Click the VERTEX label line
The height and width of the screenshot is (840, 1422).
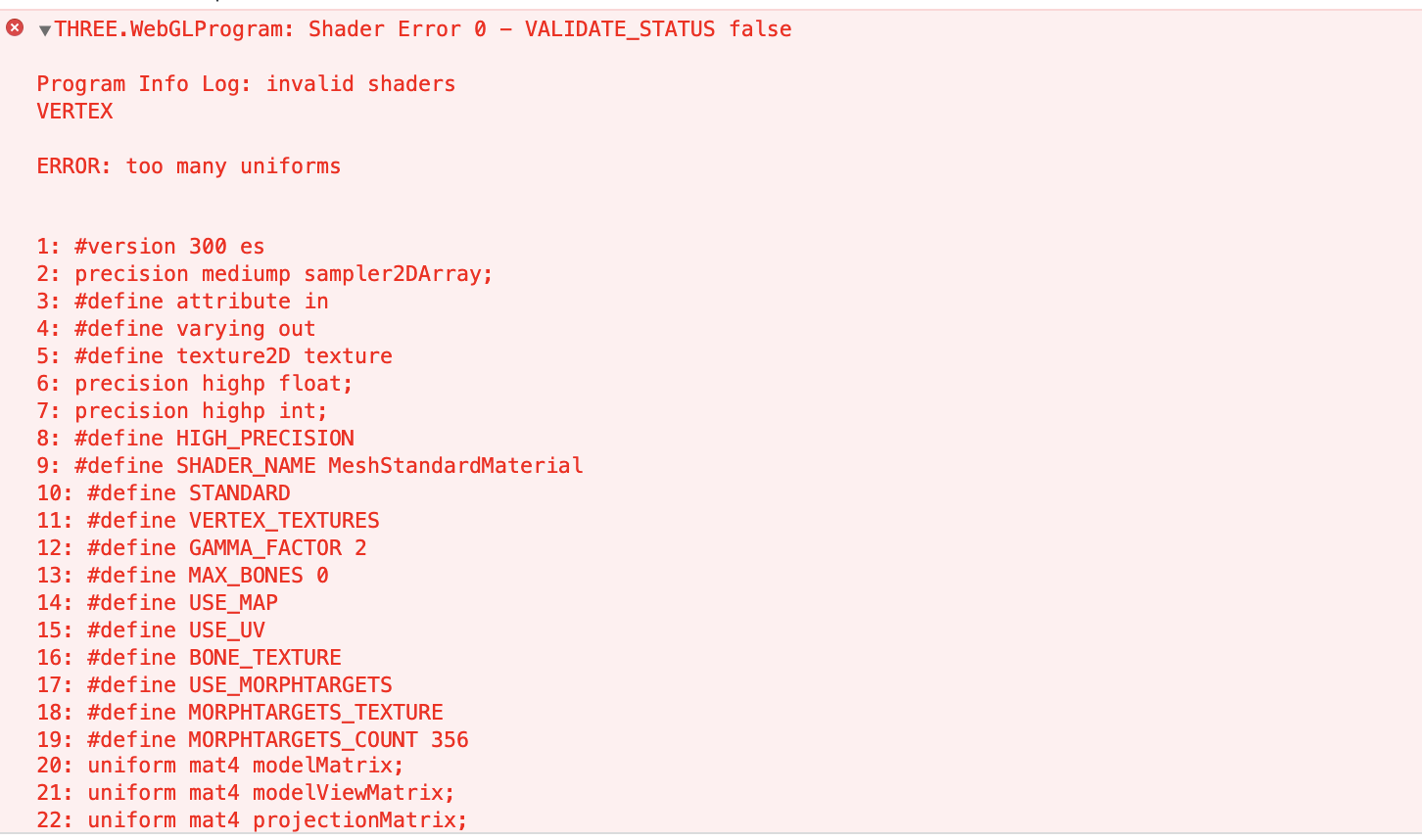tap(75, 112)
